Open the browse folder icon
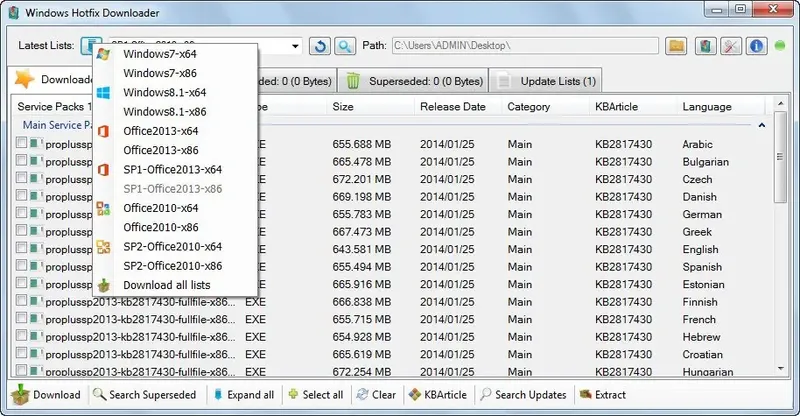 (676, 46)
